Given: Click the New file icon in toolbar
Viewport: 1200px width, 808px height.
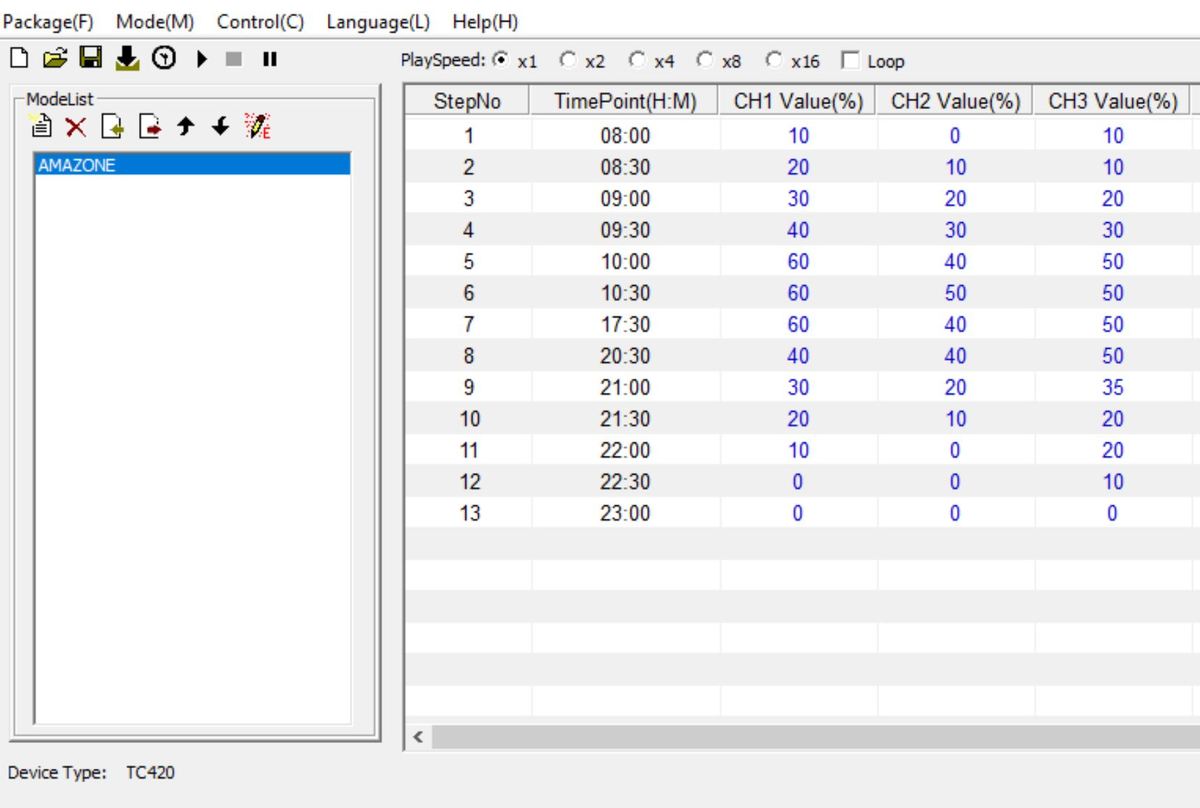Looking at the screenshot, I should point(17,61).
